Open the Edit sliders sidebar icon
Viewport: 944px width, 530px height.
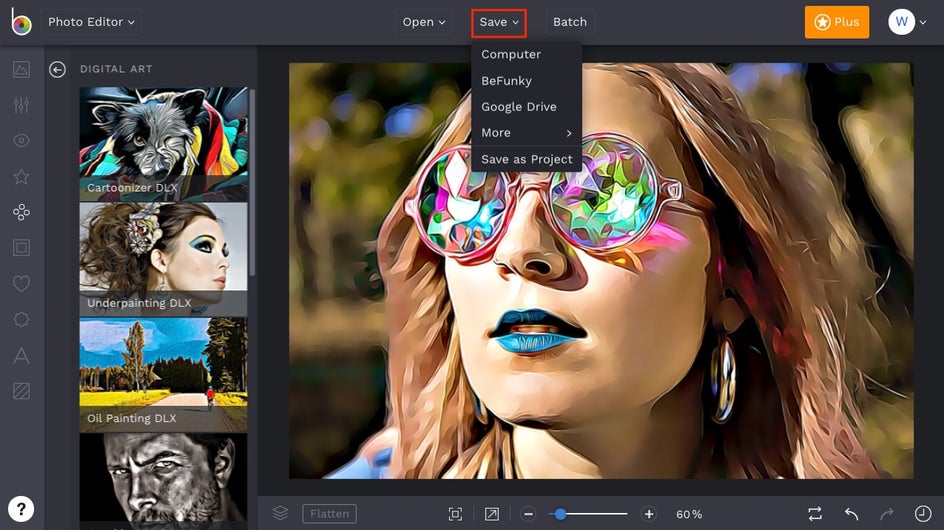point(21,105)
